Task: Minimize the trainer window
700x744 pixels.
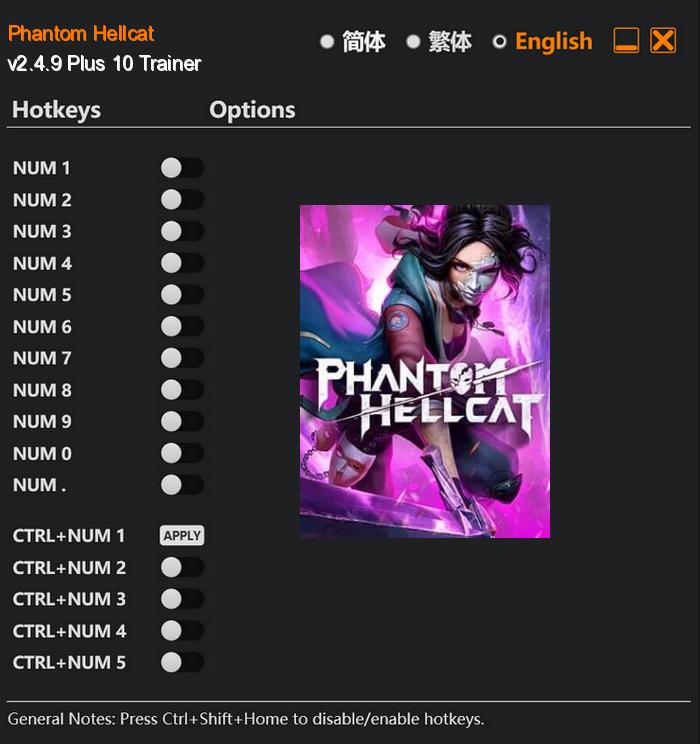Action: point(626,40)
